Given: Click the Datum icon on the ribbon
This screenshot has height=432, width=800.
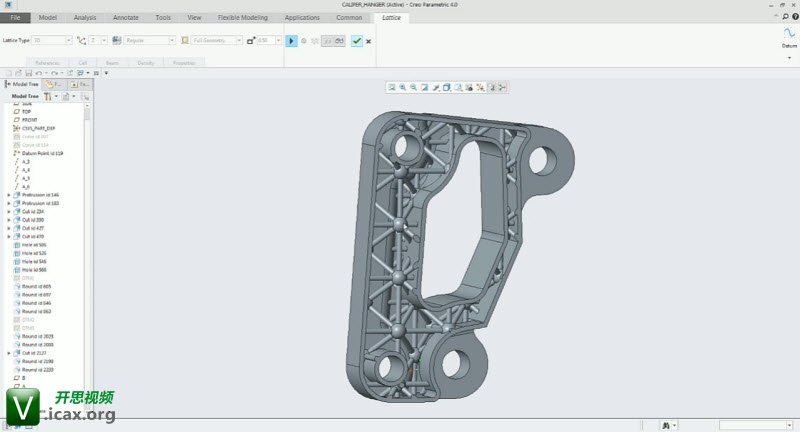Looking at the screenshot, I should [789, 32].
